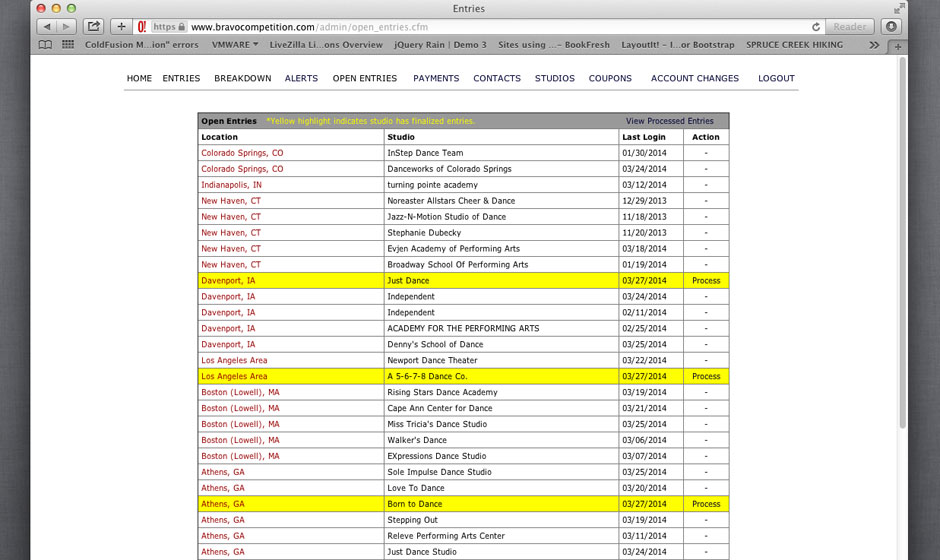This screenshot has height=560, width=940.
Task: Open the jQuery Rain Demo 3 bookmark
Action: click(x=440, y=45)
